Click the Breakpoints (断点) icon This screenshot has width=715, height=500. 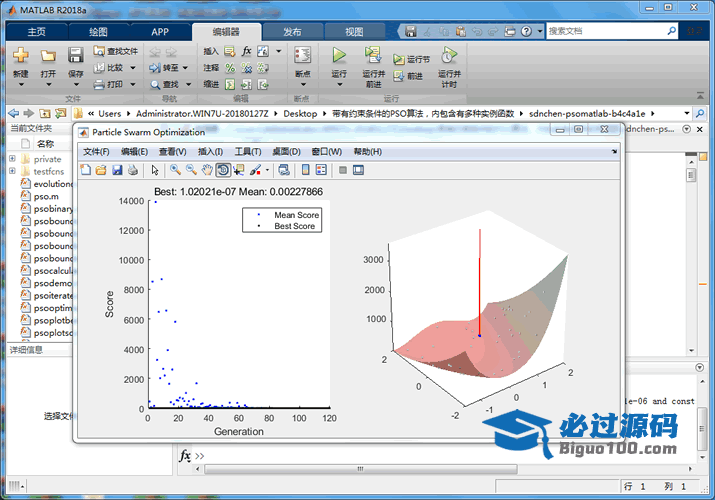[x=302, y=55]
